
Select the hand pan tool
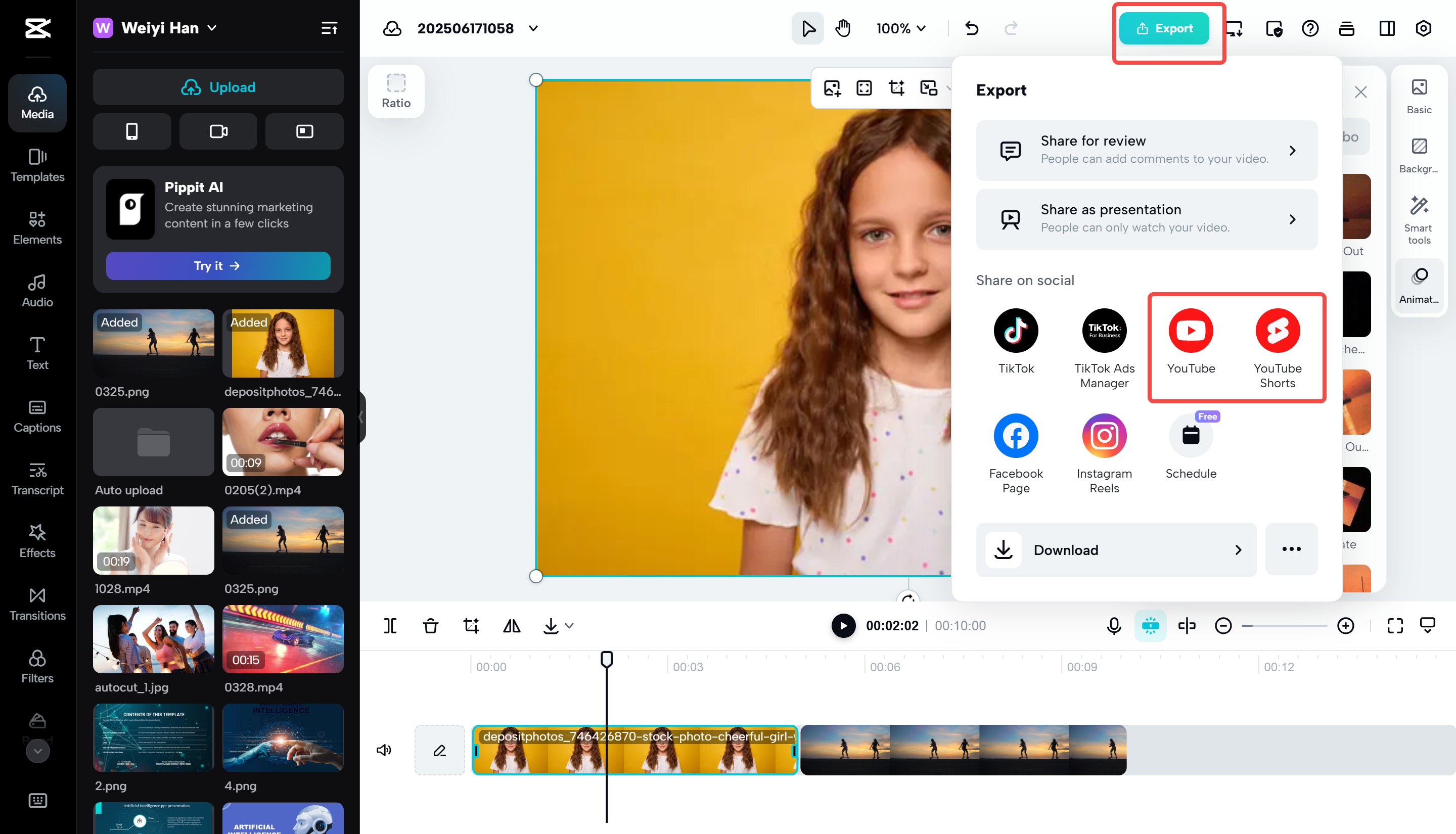(x=843, y=28)
